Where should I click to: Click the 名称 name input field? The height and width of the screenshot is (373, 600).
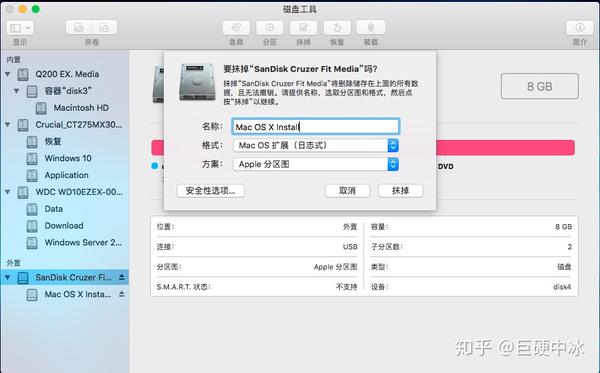coord(316,127)
